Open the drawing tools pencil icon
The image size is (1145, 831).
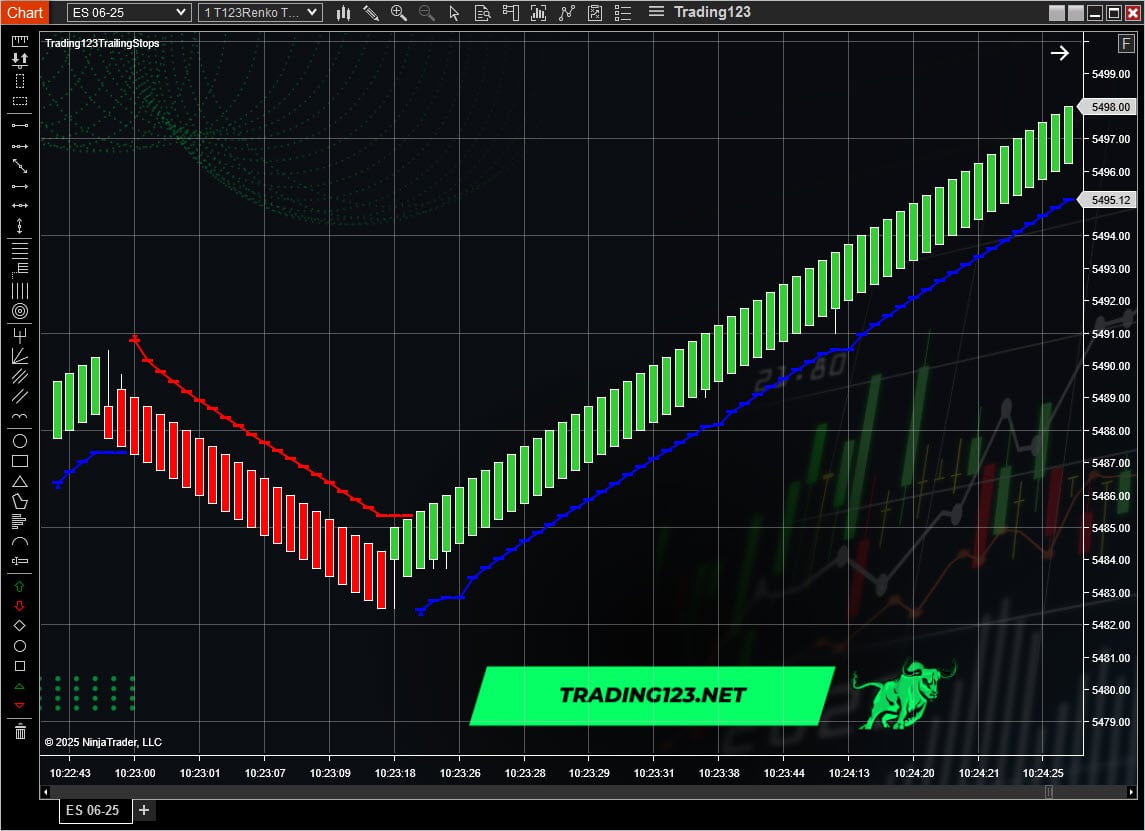[x=371, y=13]
